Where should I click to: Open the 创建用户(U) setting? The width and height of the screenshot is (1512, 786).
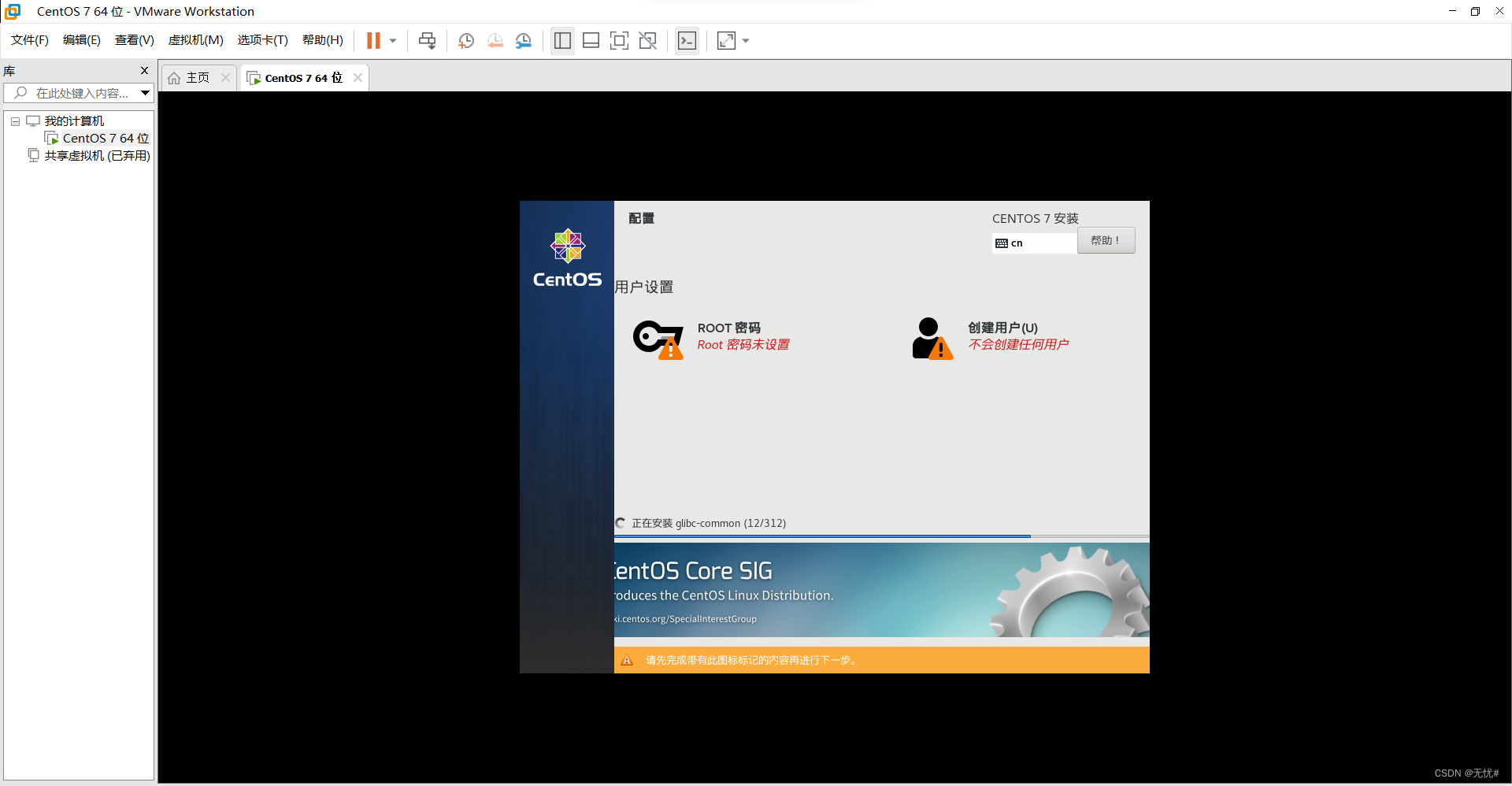click(x=1002, y=328)
